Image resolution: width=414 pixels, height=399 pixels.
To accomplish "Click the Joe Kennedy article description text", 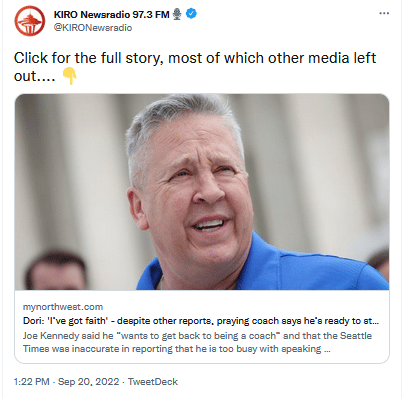I will (x=197, y=342).
